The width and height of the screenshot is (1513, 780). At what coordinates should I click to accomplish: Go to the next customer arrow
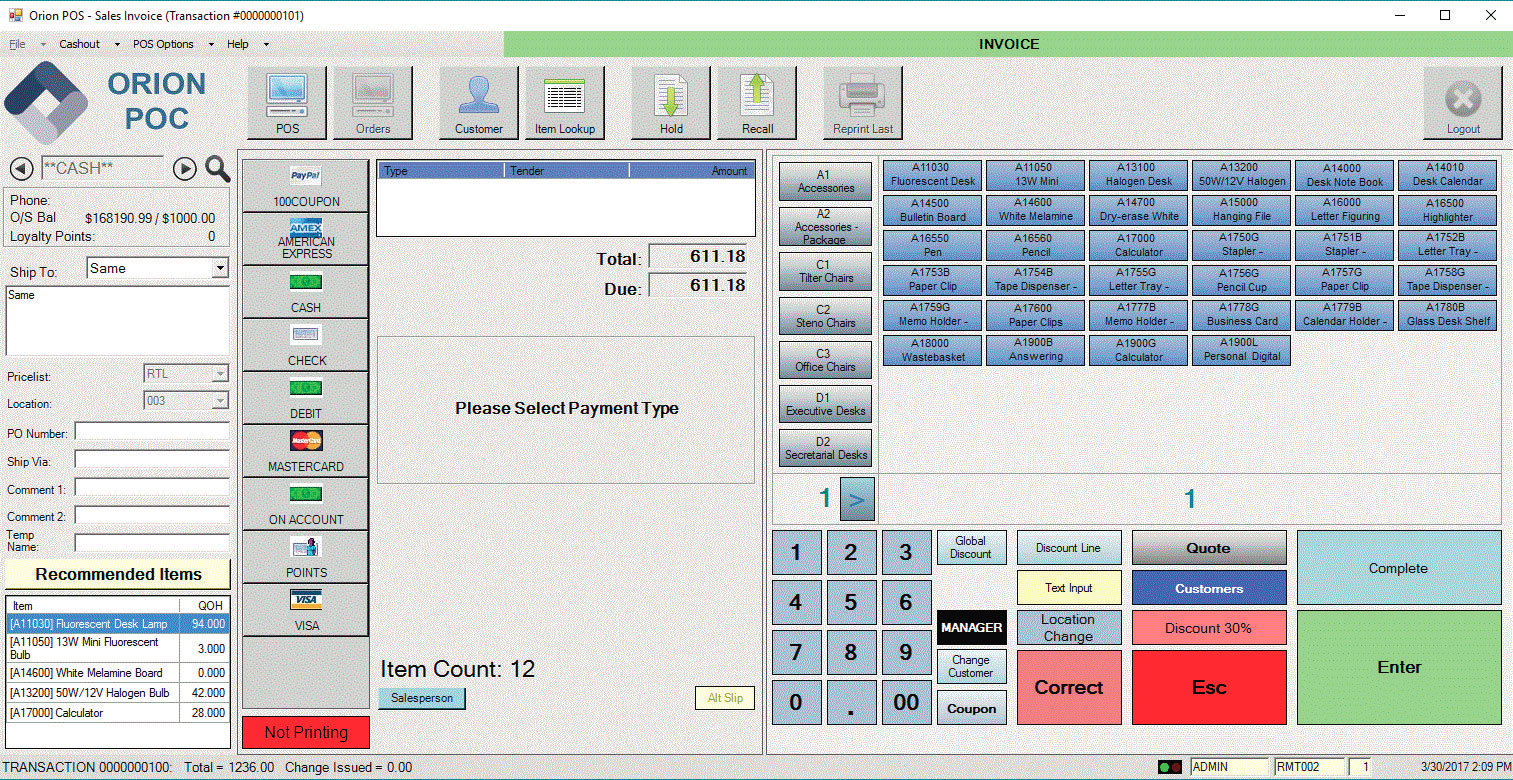(x=185, y=169)
